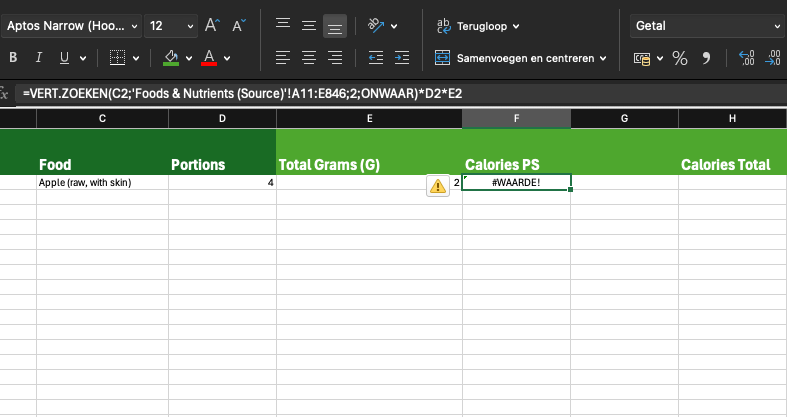
Task: Decrease decimal places
Action: [772, 58]
